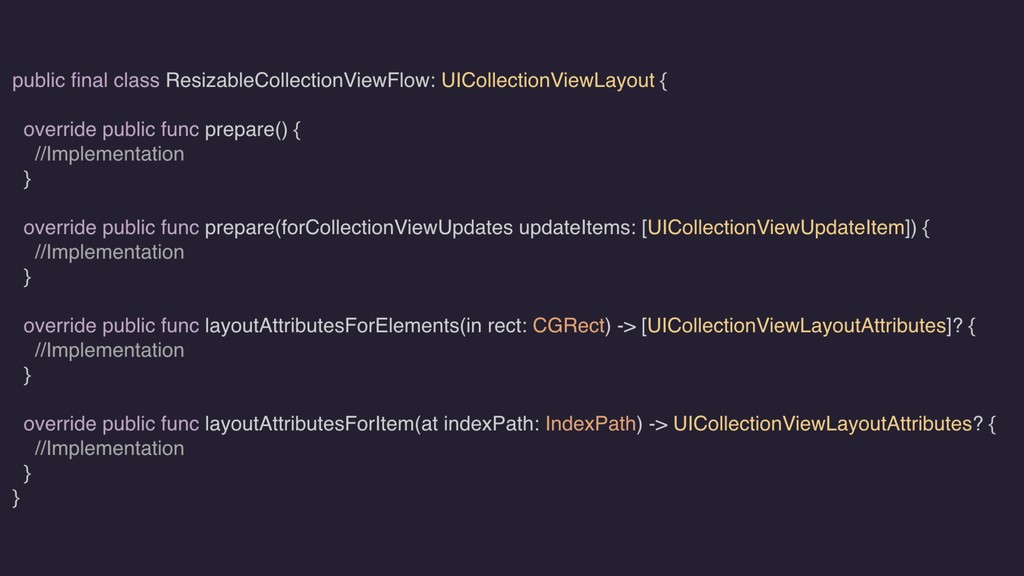Viewport: 1024px width, 576px height.
Task: Select the CGRect type
Action: click(x=568, y=325)
